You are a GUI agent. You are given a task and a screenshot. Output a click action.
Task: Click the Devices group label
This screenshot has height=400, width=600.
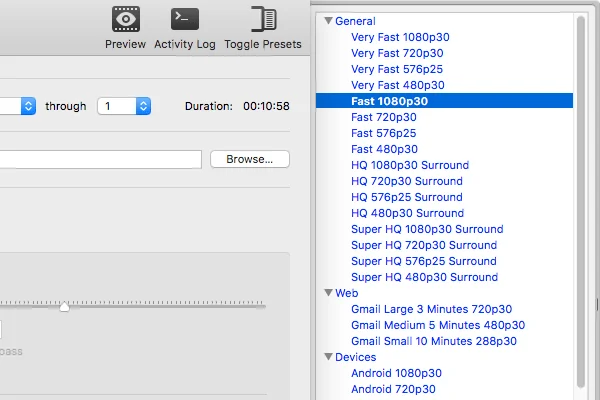click(x=355, y=357)
